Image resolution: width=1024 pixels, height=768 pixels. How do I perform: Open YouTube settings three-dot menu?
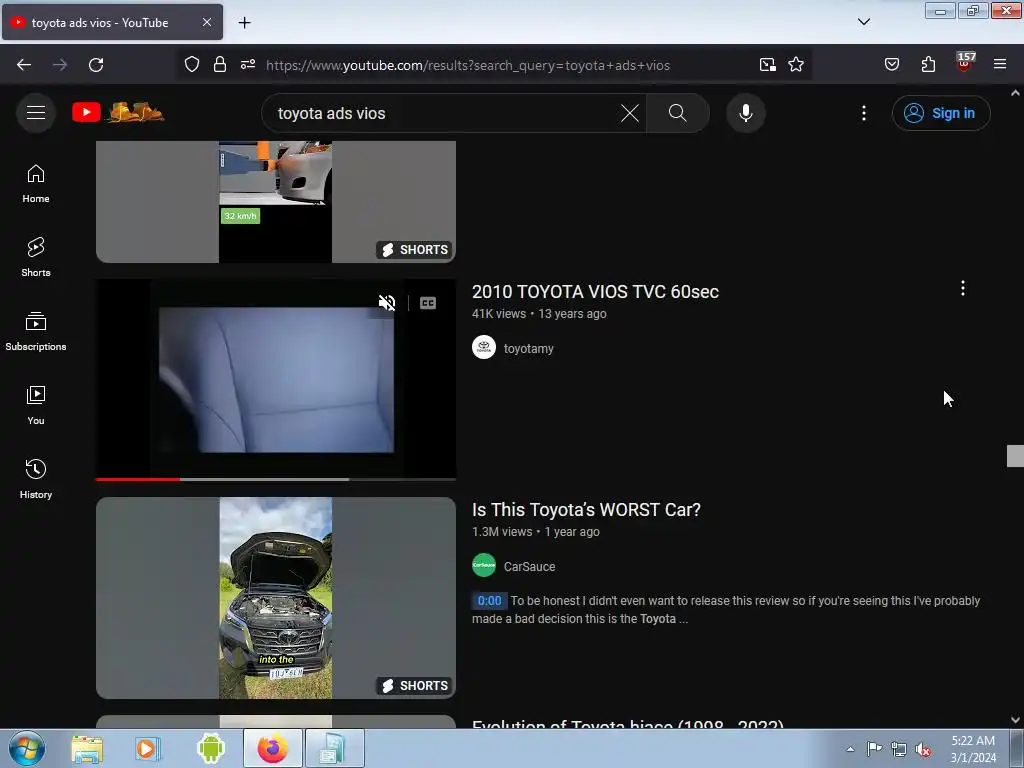click(x=864, y=113)
